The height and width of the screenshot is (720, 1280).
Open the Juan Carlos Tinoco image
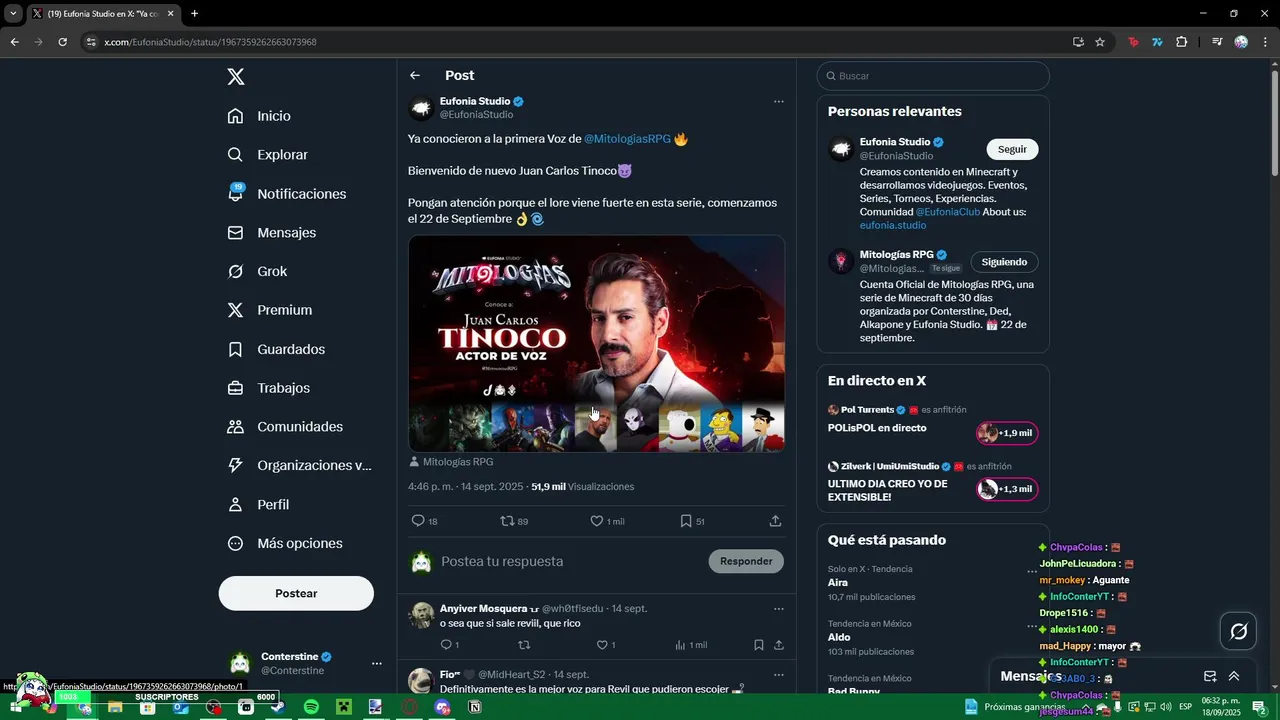point(596,343)
